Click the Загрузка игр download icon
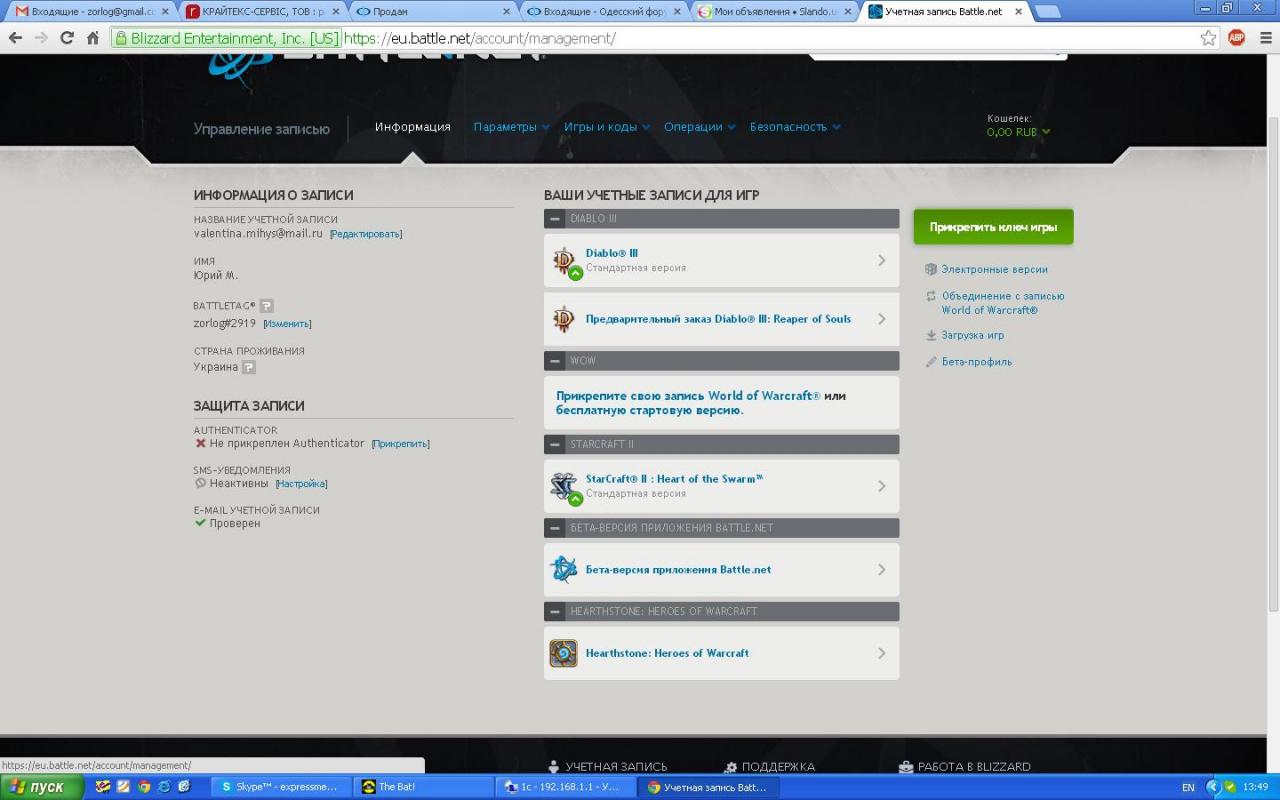This screenshot has height=800, width=1280. coord(931,336)
